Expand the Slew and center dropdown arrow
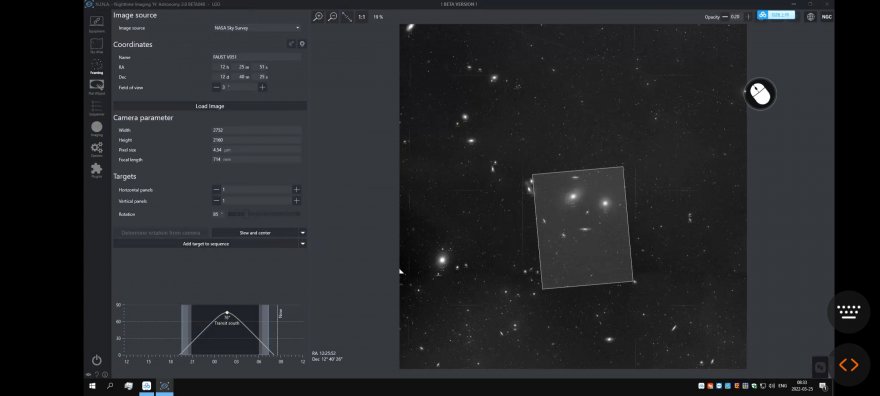Image resolution: width=880 pixels, height=396 pixels. [303, 232]
